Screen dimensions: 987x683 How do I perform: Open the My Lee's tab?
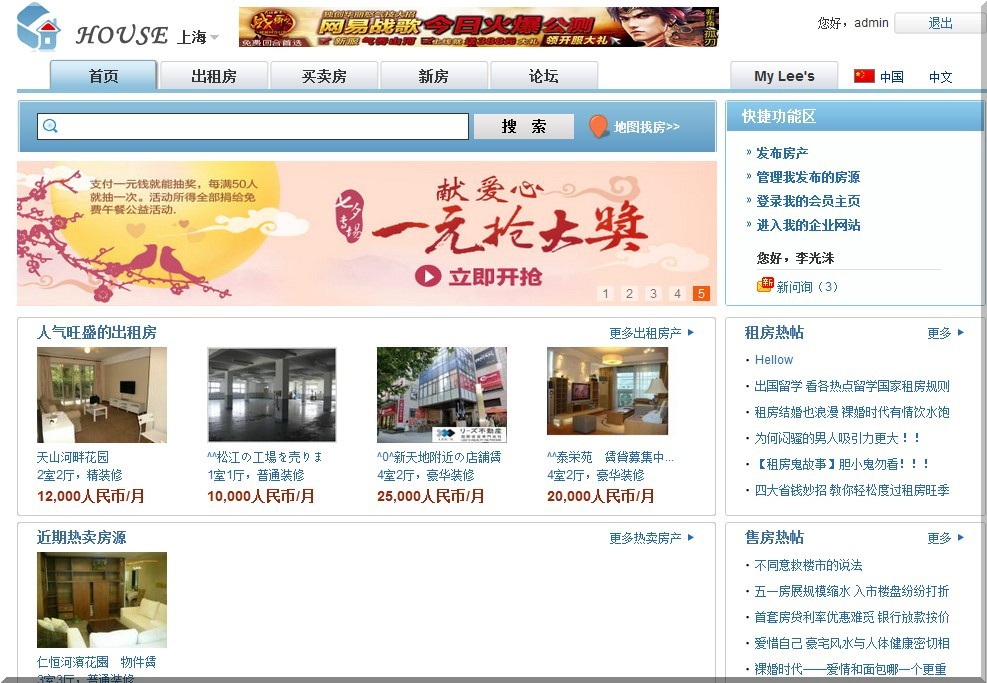(x=784, y=76)
